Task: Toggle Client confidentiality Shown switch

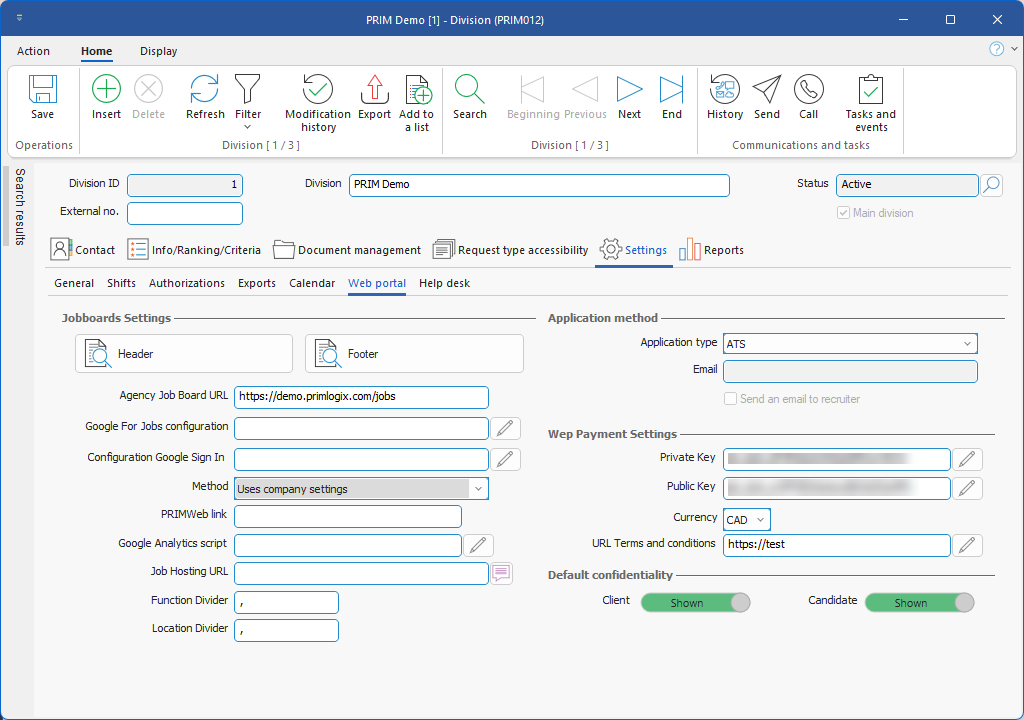Action: tap(695, 602)
